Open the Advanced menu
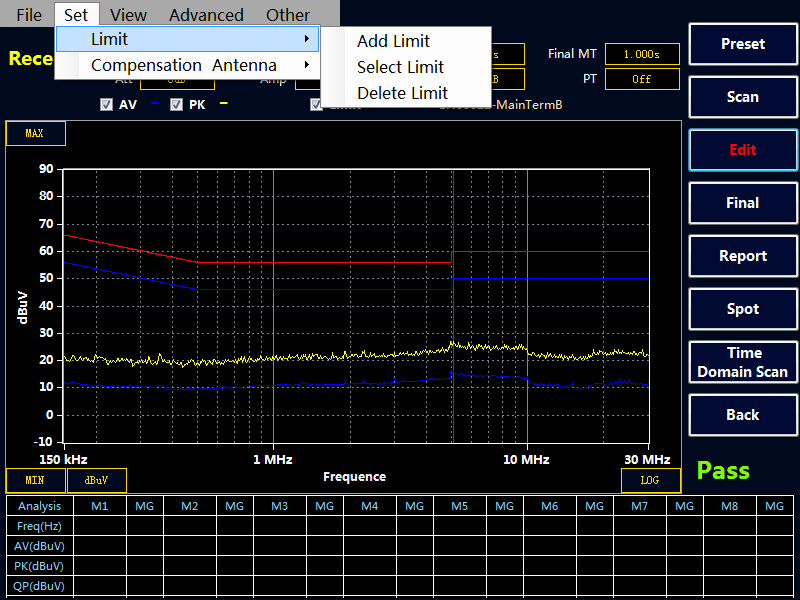Viewport: 800px width, 600px height. pyautogui.click(x=206, y=15)
